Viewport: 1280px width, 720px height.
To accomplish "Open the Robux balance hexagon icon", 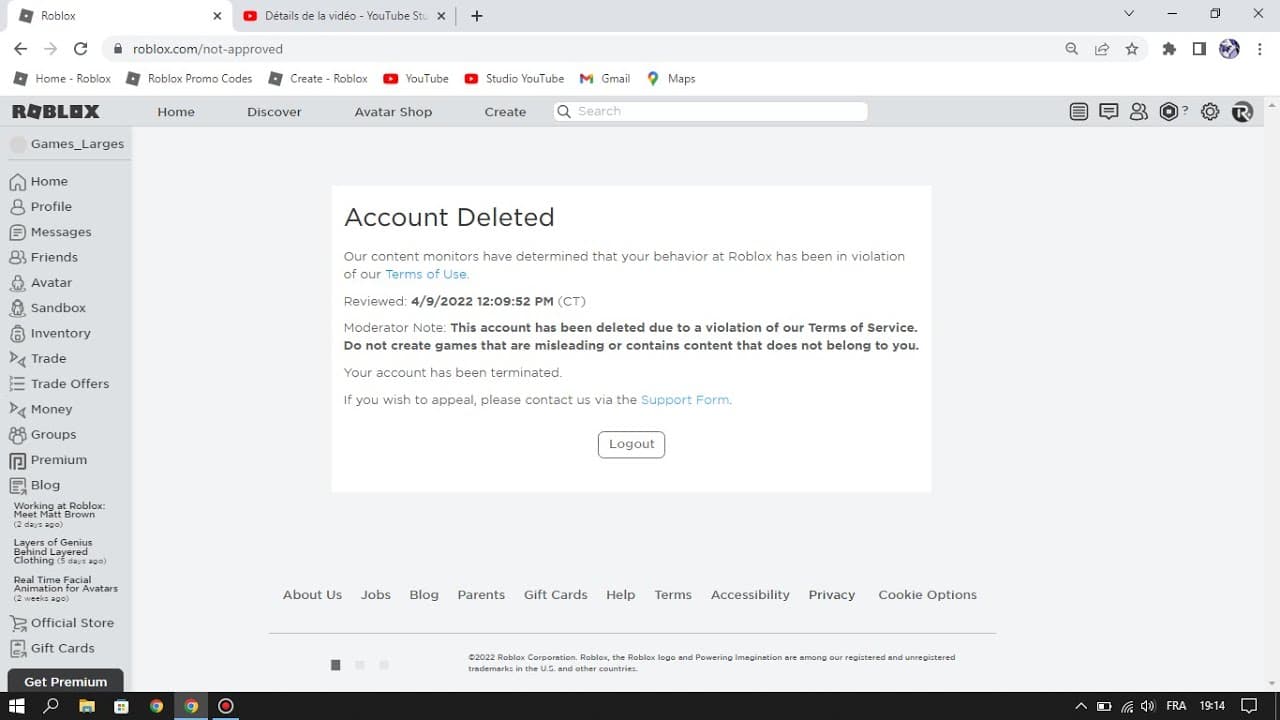I will [x=1168, y=112].
